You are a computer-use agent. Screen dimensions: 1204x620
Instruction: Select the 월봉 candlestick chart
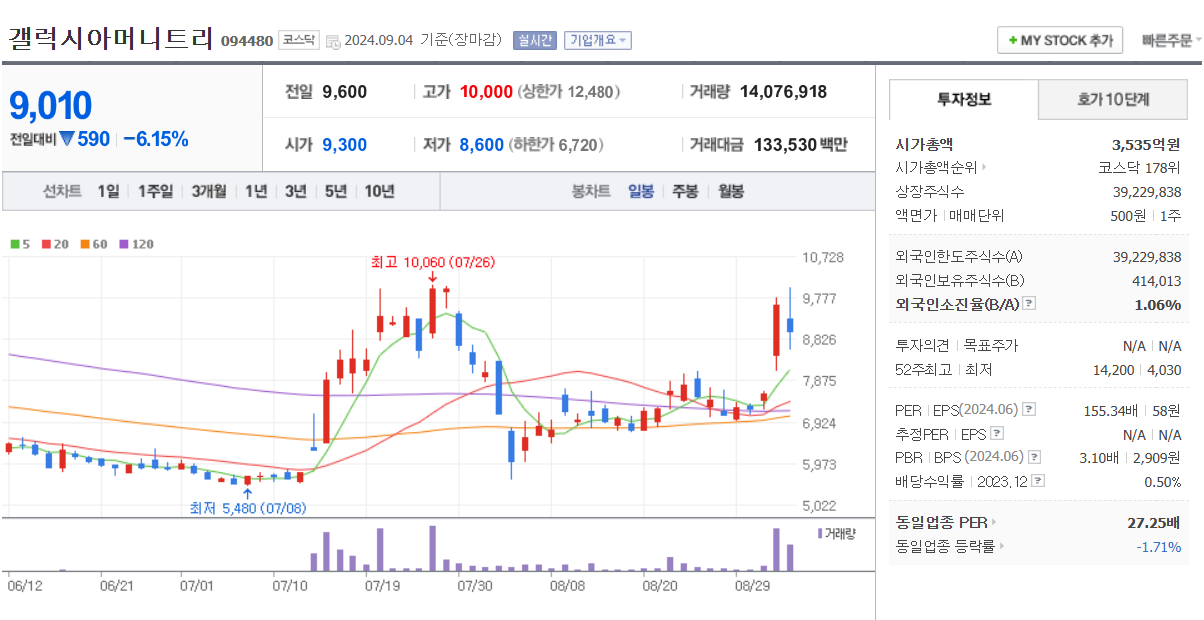(x=731, y=191)
